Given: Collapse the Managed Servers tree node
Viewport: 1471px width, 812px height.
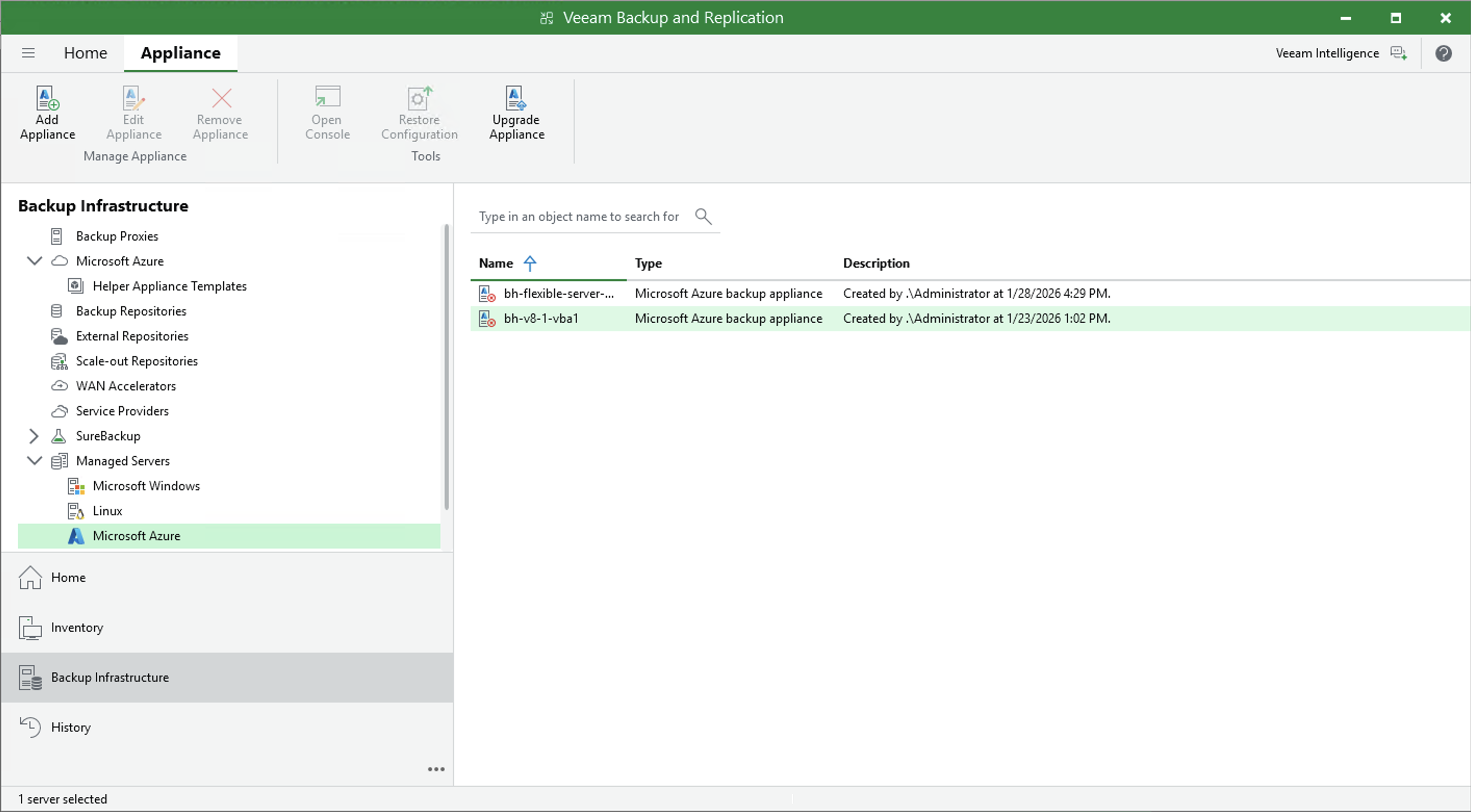Looking at the screenshot, I should point(34,461).
